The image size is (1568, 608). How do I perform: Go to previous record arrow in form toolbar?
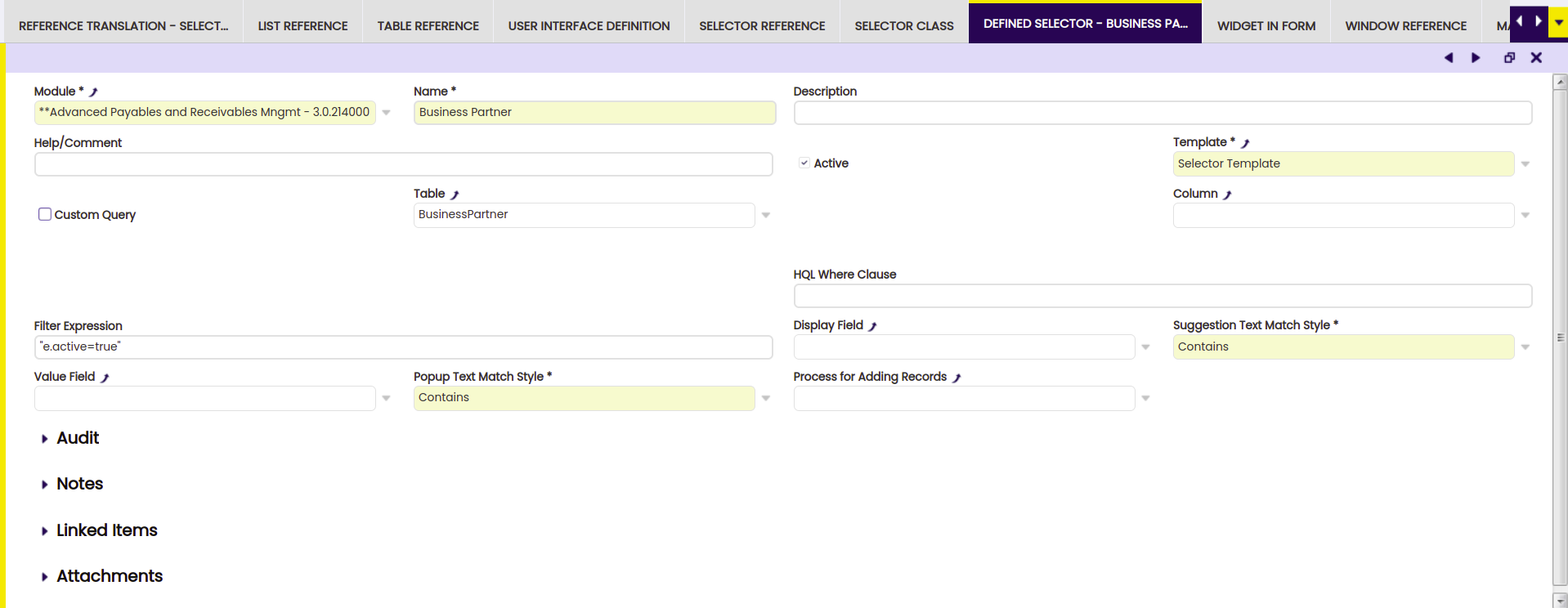1449,58
